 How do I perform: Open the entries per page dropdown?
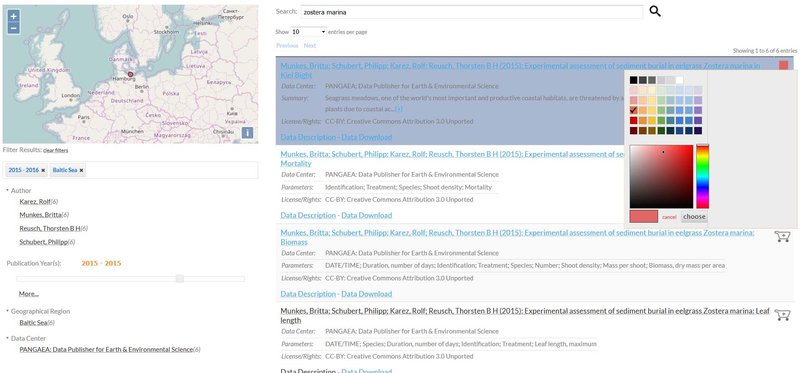click(308, 32)
